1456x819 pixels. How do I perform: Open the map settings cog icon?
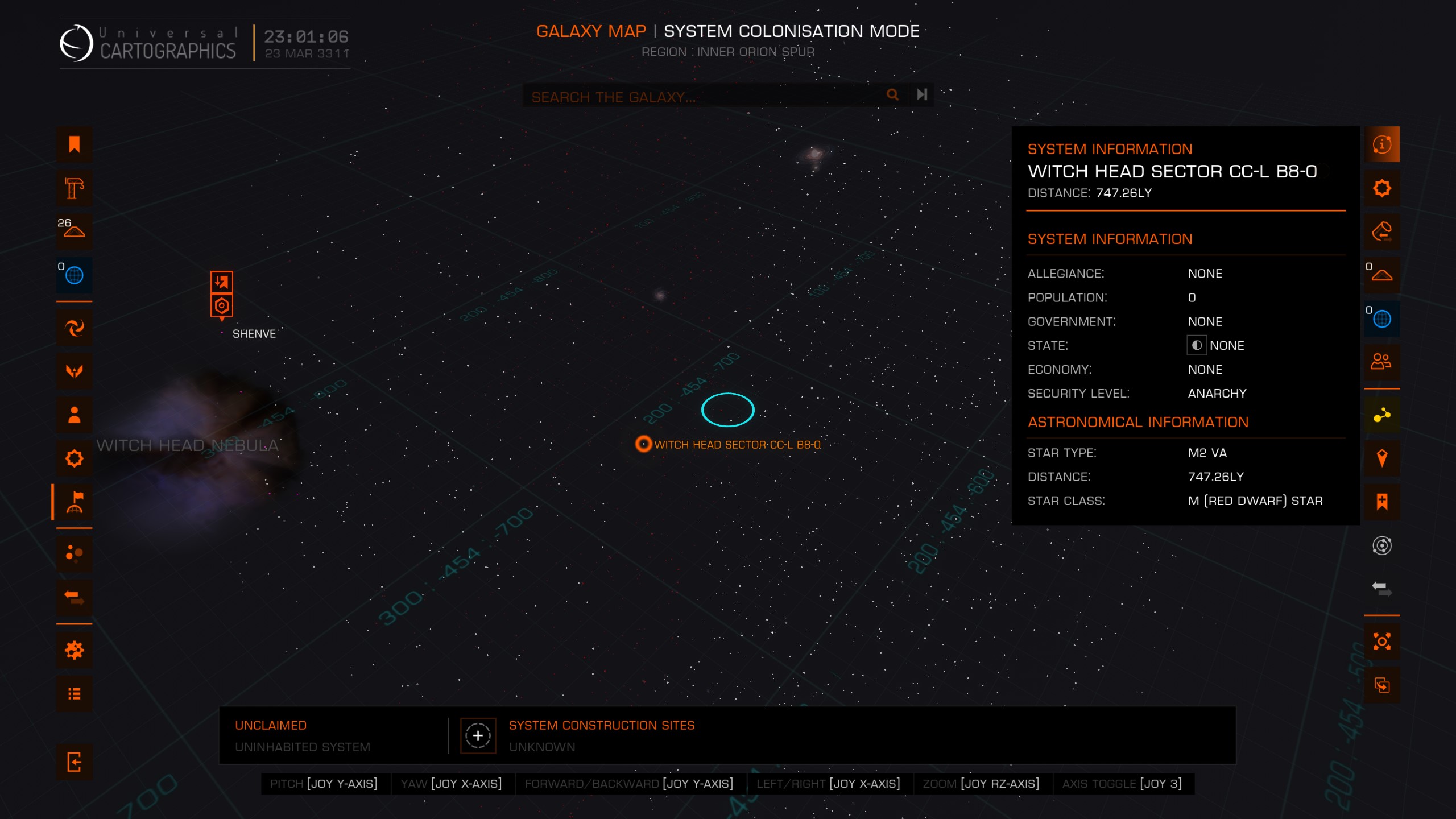point(74,650)
